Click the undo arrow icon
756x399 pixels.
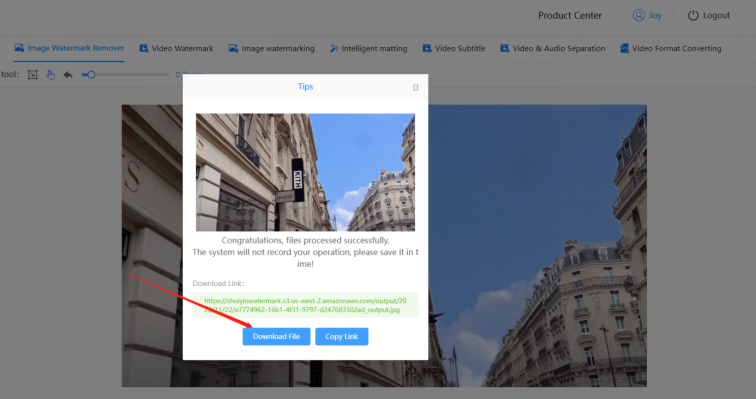coord(68,75)
